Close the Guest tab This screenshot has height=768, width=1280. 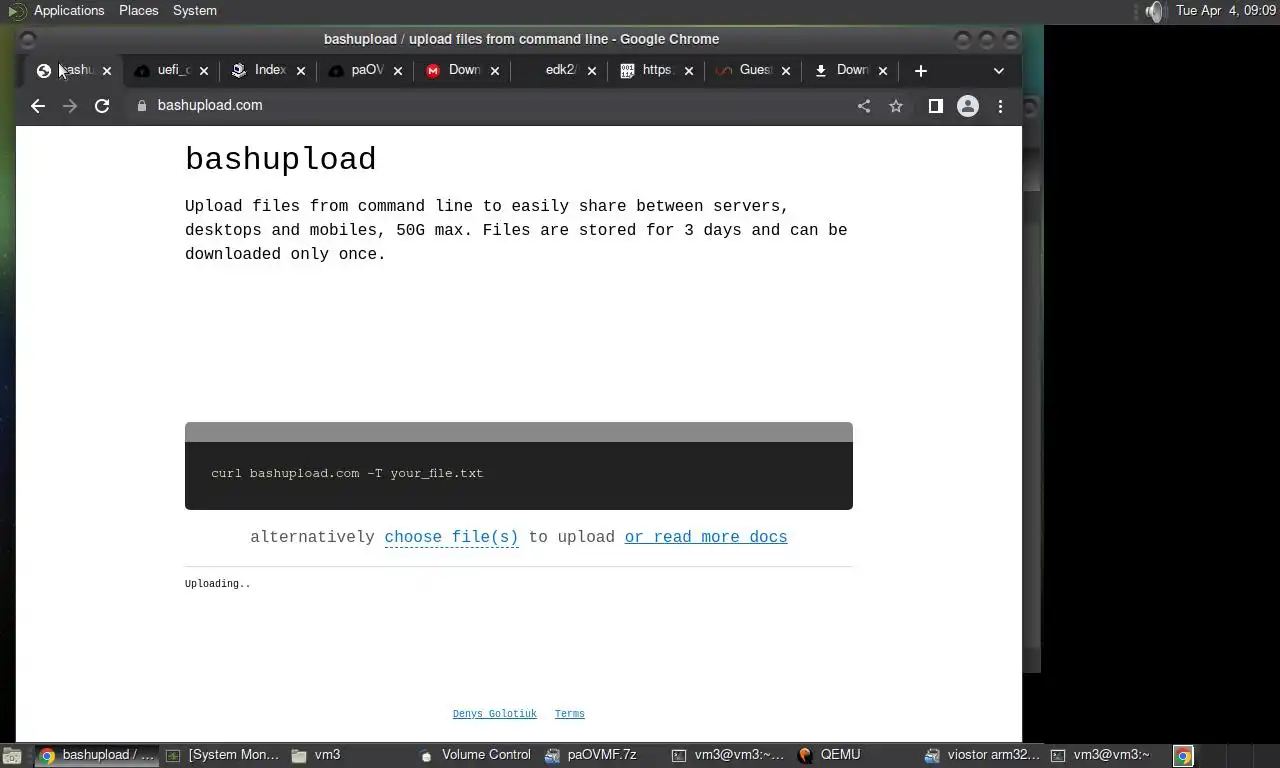786,71
